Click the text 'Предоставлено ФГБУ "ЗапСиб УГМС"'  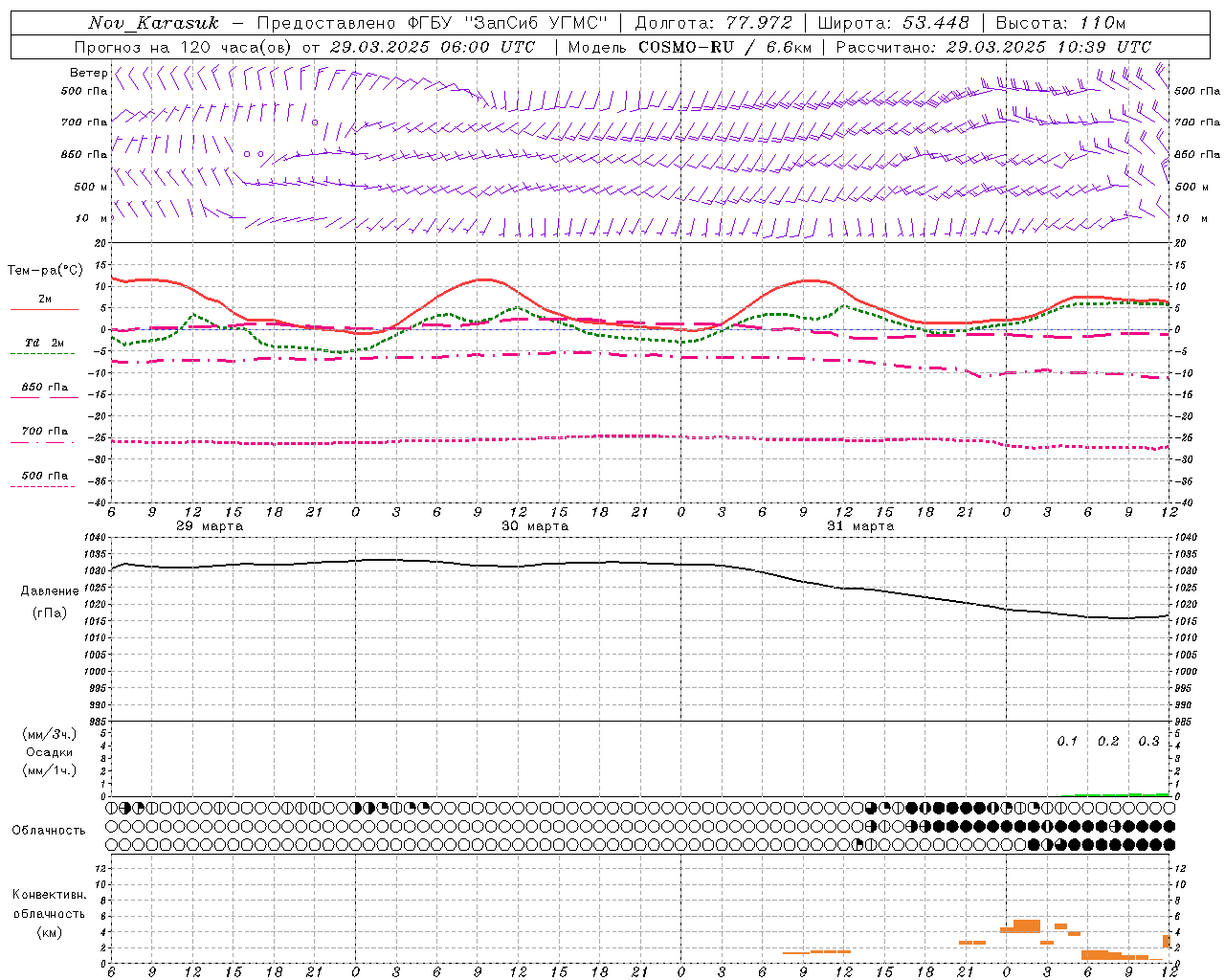(434, 23)
